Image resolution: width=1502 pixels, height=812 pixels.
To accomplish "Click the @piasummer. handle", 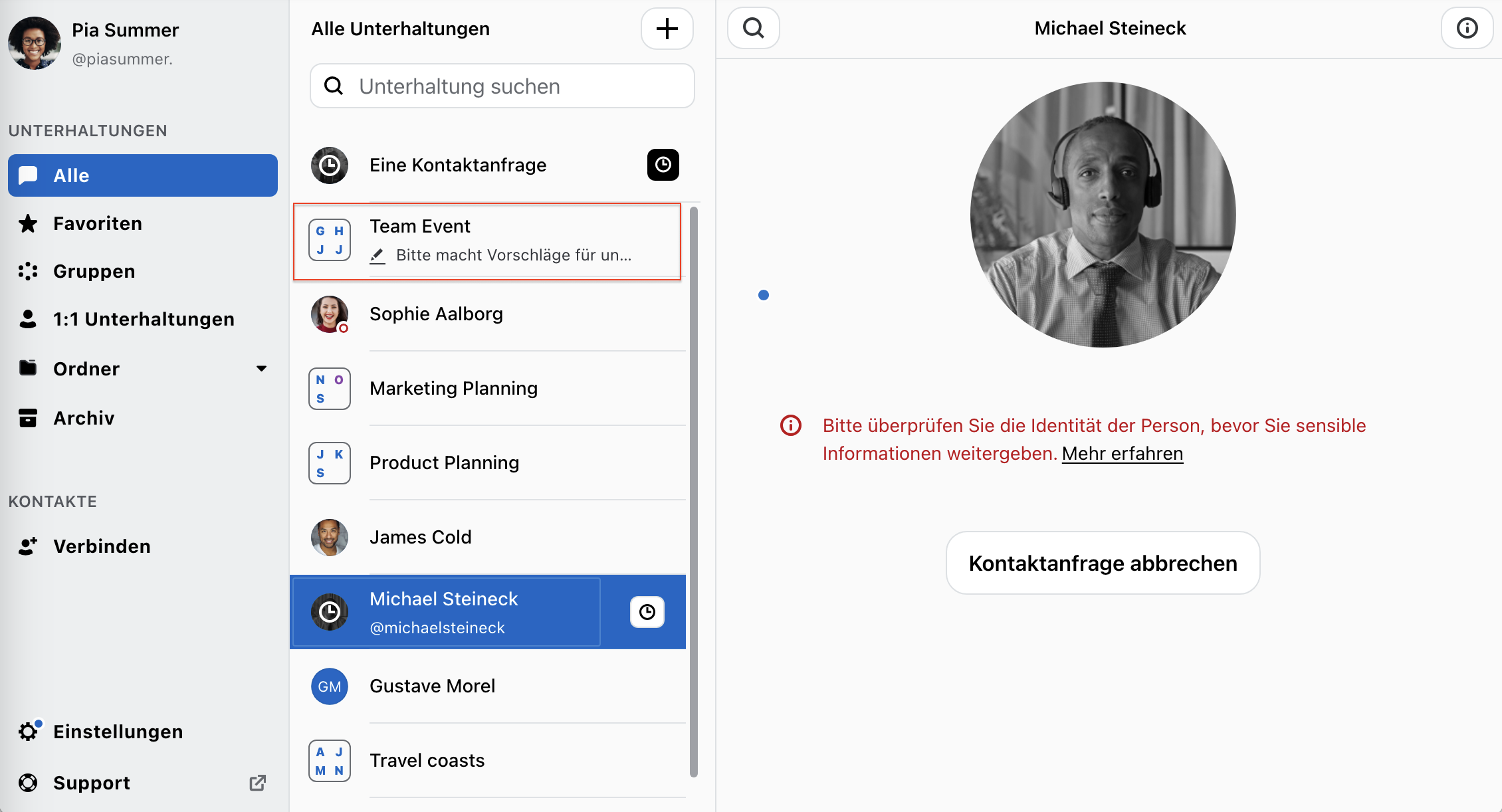I will tap(122, 59).
